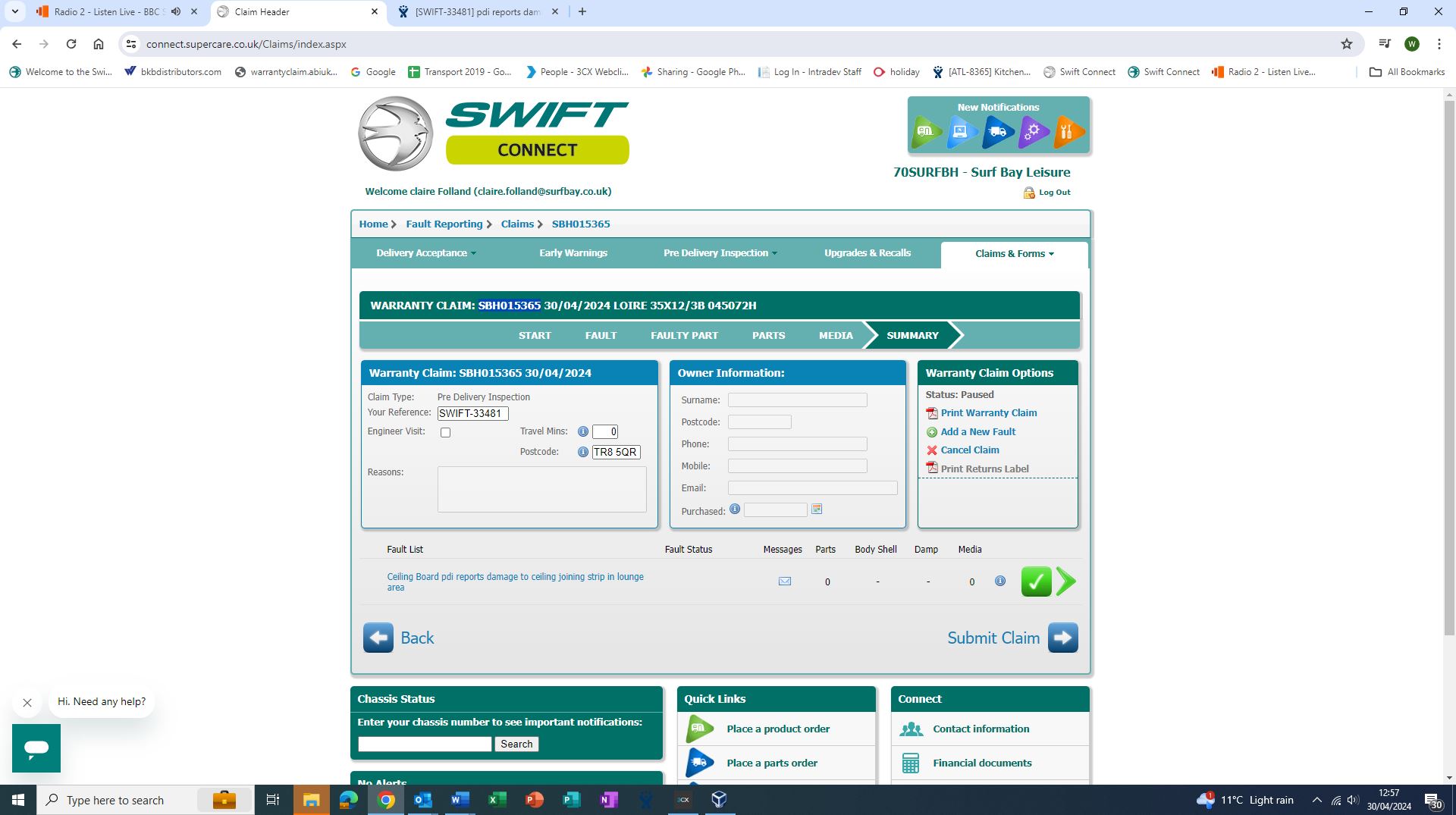Open the Ceiling Board fault description link
Screen dimensions: 1456x815
pyautogui.click(x=515, y=582)
